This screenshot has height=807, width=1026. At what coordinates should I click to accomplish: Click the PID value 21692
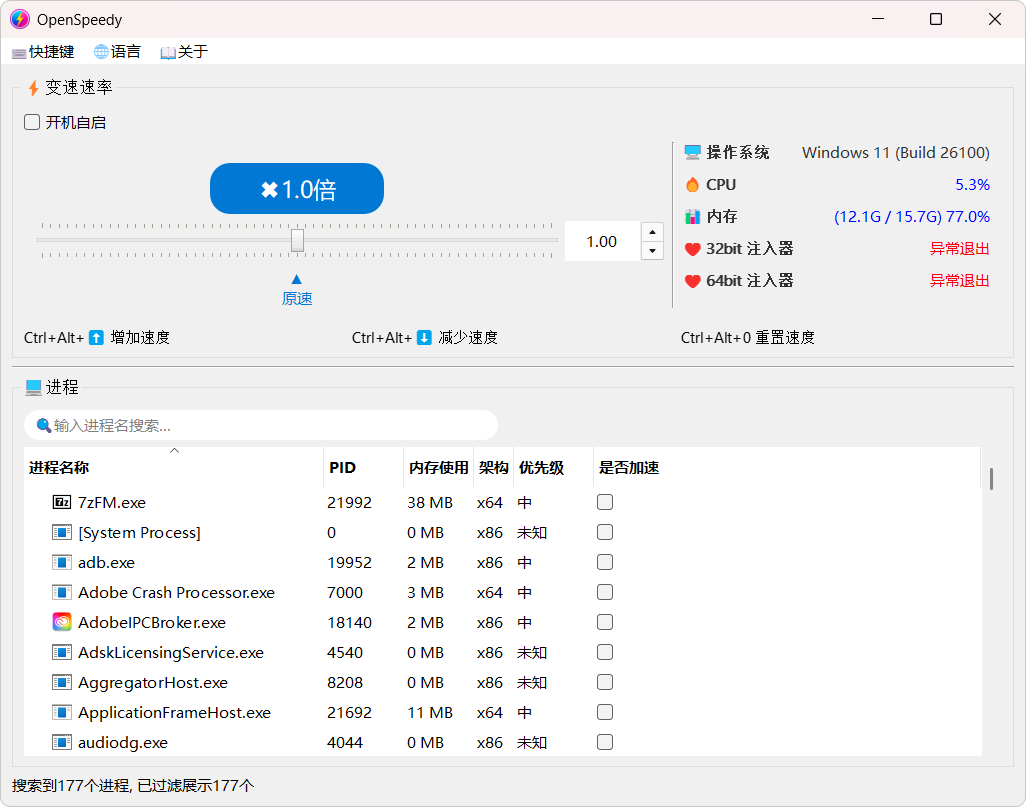tap(349, 713)
